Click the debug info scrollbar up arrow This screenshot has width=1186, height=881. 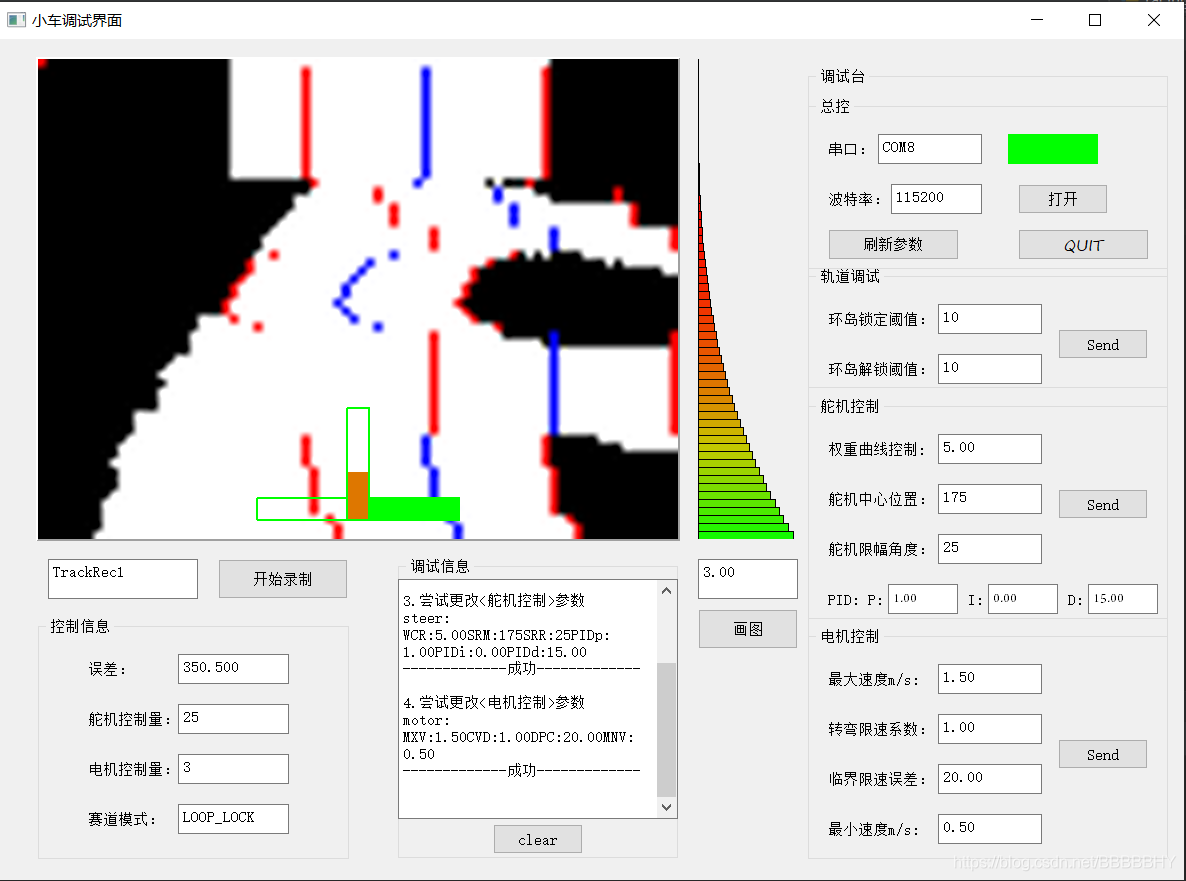point(666,591)
